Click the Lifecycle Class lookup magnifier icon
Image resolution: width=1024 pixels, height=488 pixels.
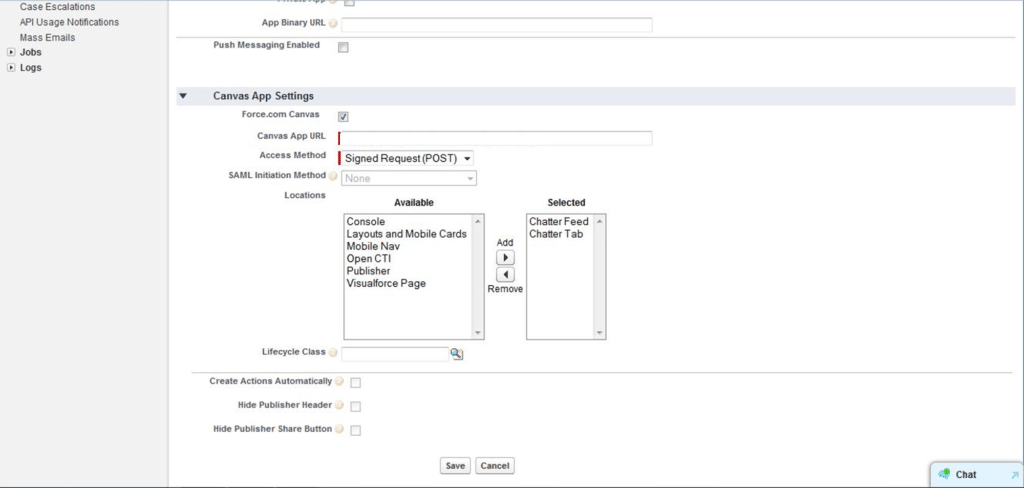(456, 354)
